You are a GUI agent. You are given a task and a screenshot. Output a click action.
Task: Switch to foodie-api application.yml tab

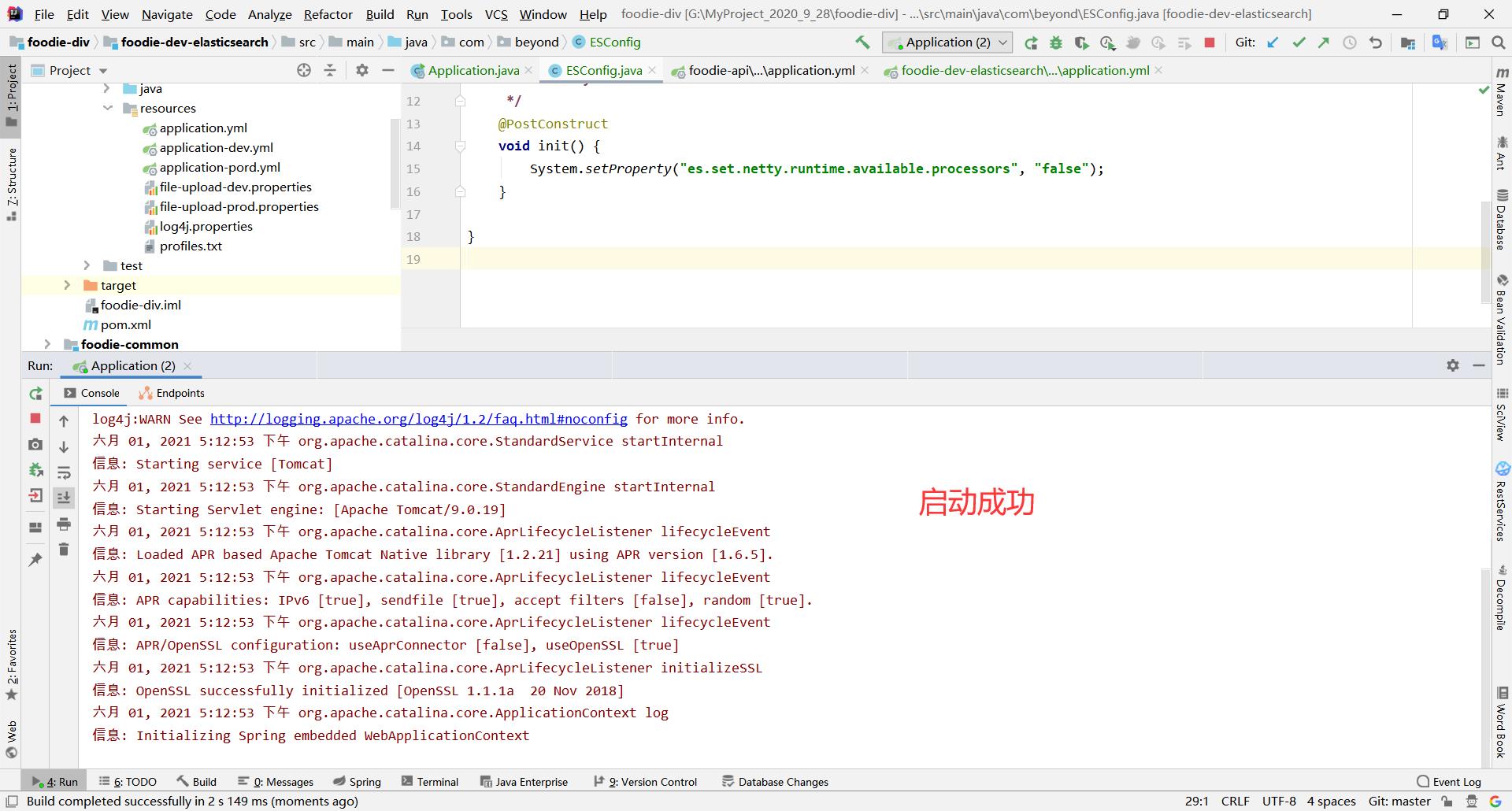coord(771,70)
